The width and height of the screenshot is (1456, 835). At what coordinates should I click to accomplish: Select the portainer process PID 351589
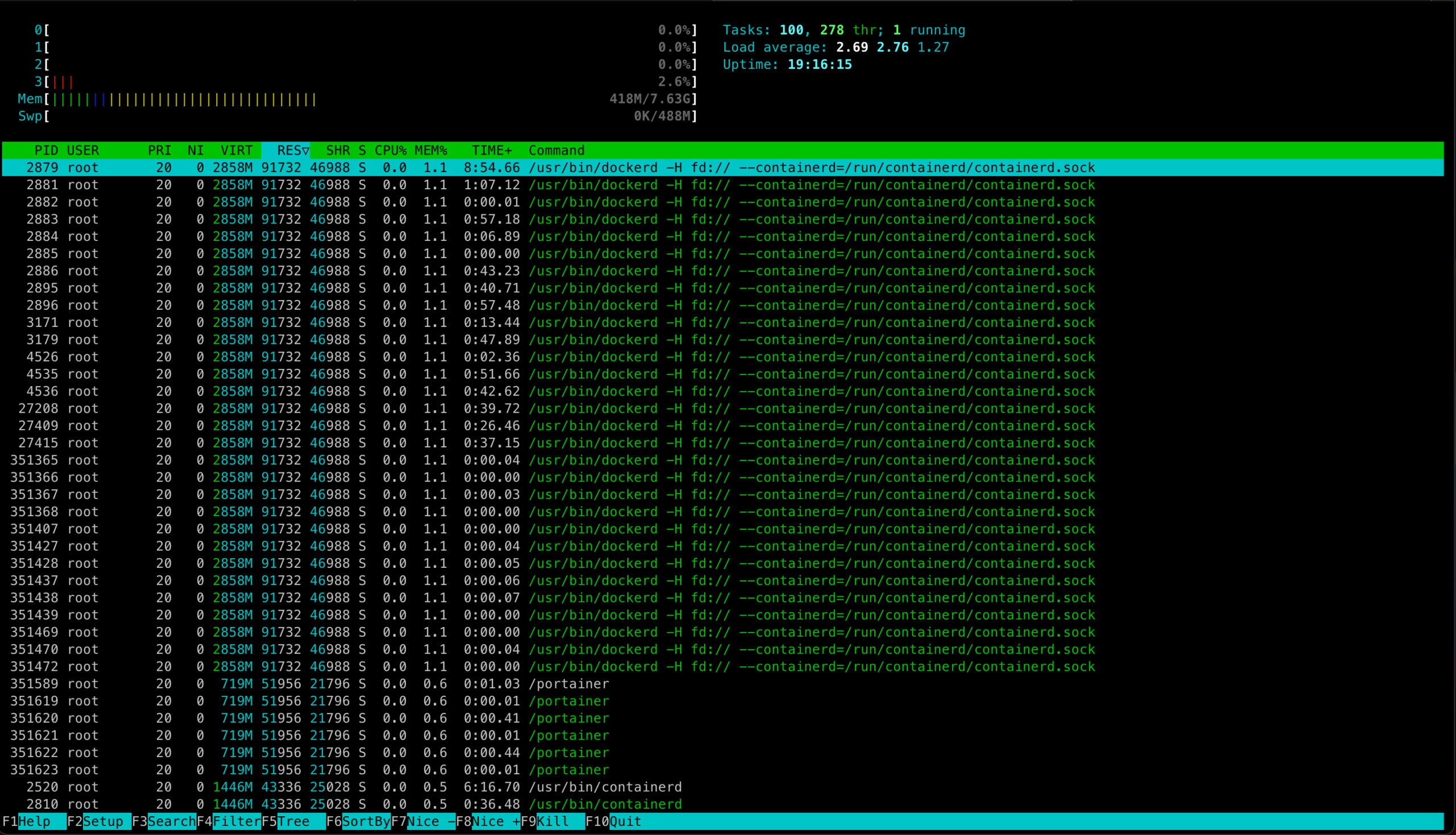point(723,684)
